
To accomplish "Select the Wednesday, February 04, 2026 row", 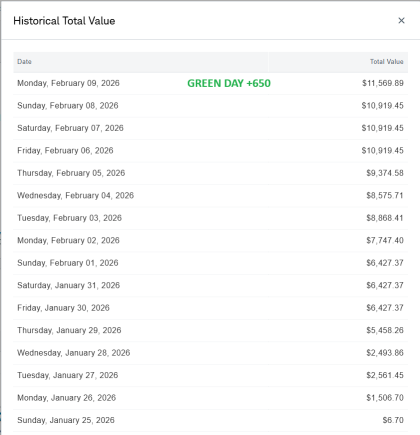I will [x=211, y=195].
